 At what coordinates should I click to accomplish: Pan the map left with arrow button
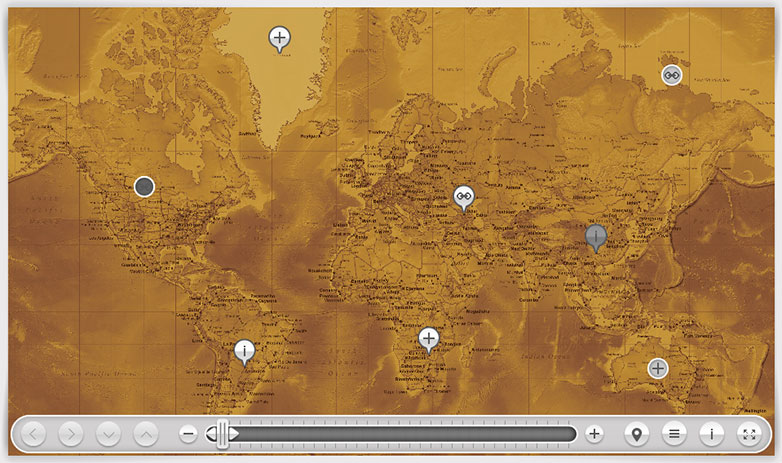[x=33, y=434]
